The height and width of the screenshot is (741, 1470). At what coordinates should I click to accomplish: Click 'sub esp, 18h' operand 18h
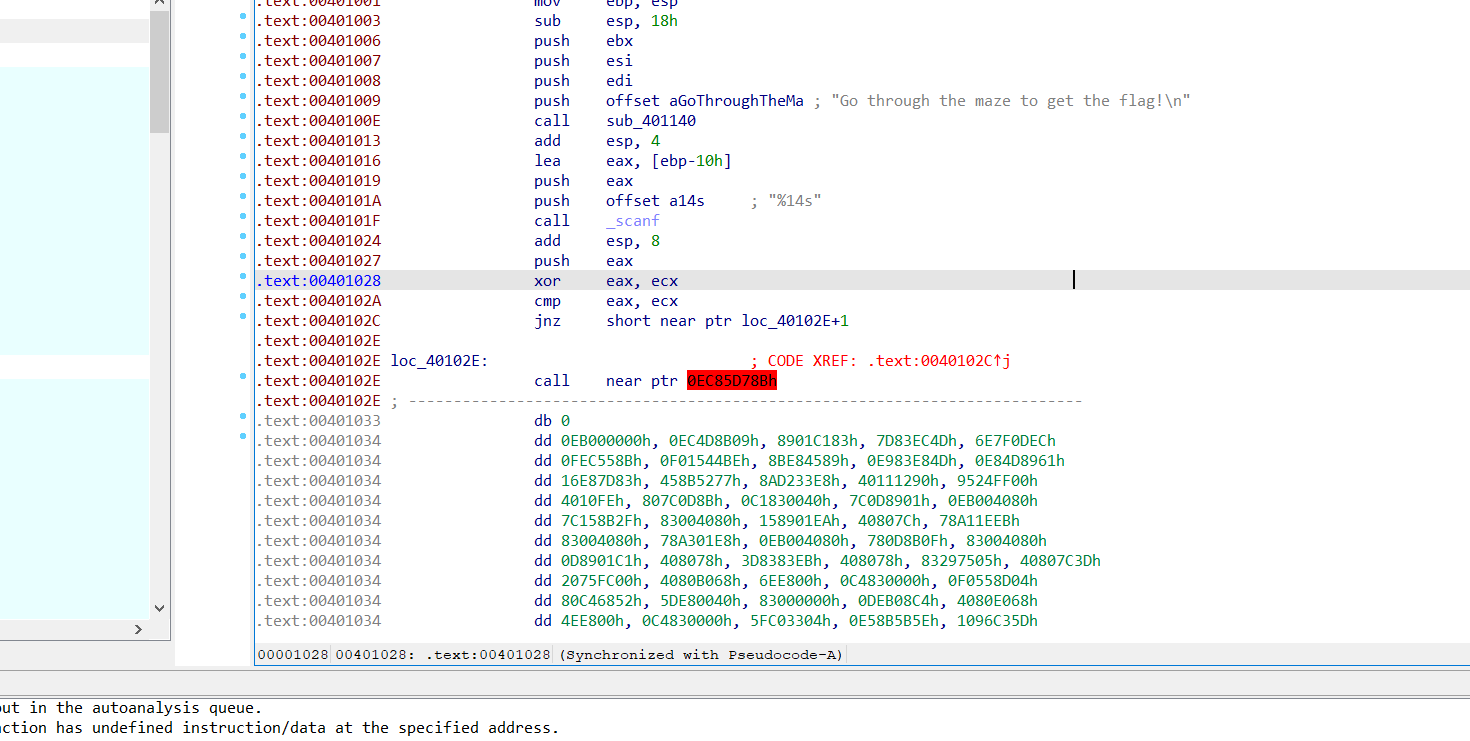point(664,21)
